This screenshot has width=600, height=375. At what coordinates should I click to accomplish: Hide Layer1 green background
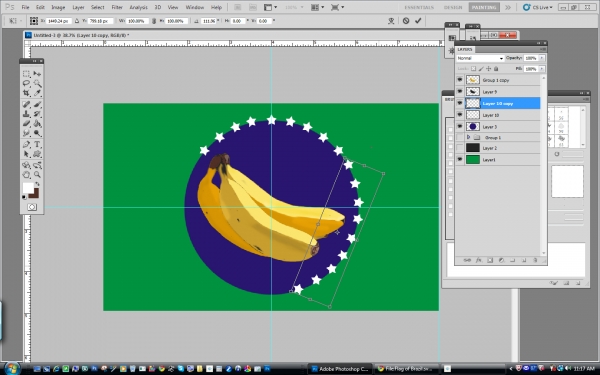[x=460, y=159]
